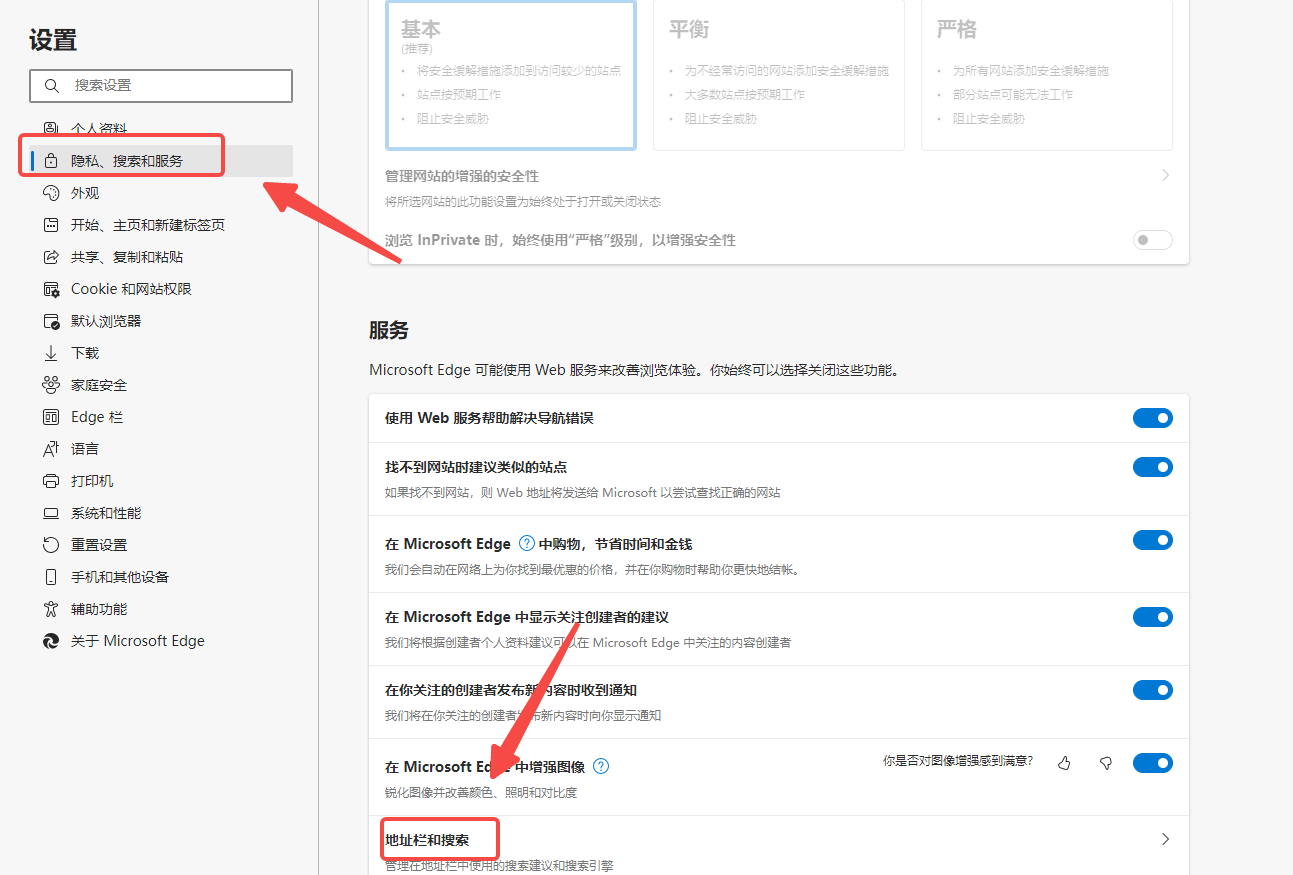Click the share icon beside 共享、复制和粘贴
1293x875 pixels.
coord(51,257)
